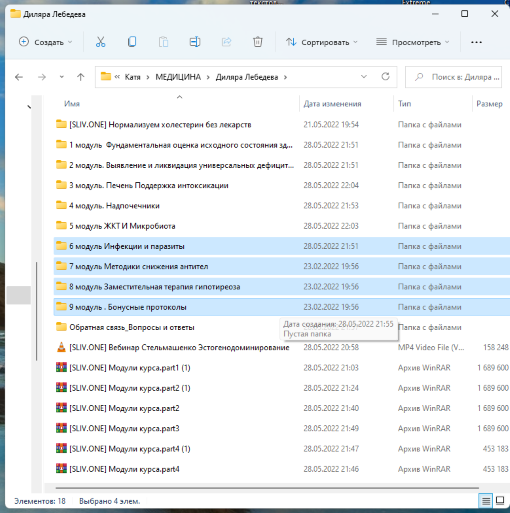Navigate to МЕДИЦИНА in breadcrumb
Image resolution: width=510 pixels, height=513 pixels.
pos(178,77)
